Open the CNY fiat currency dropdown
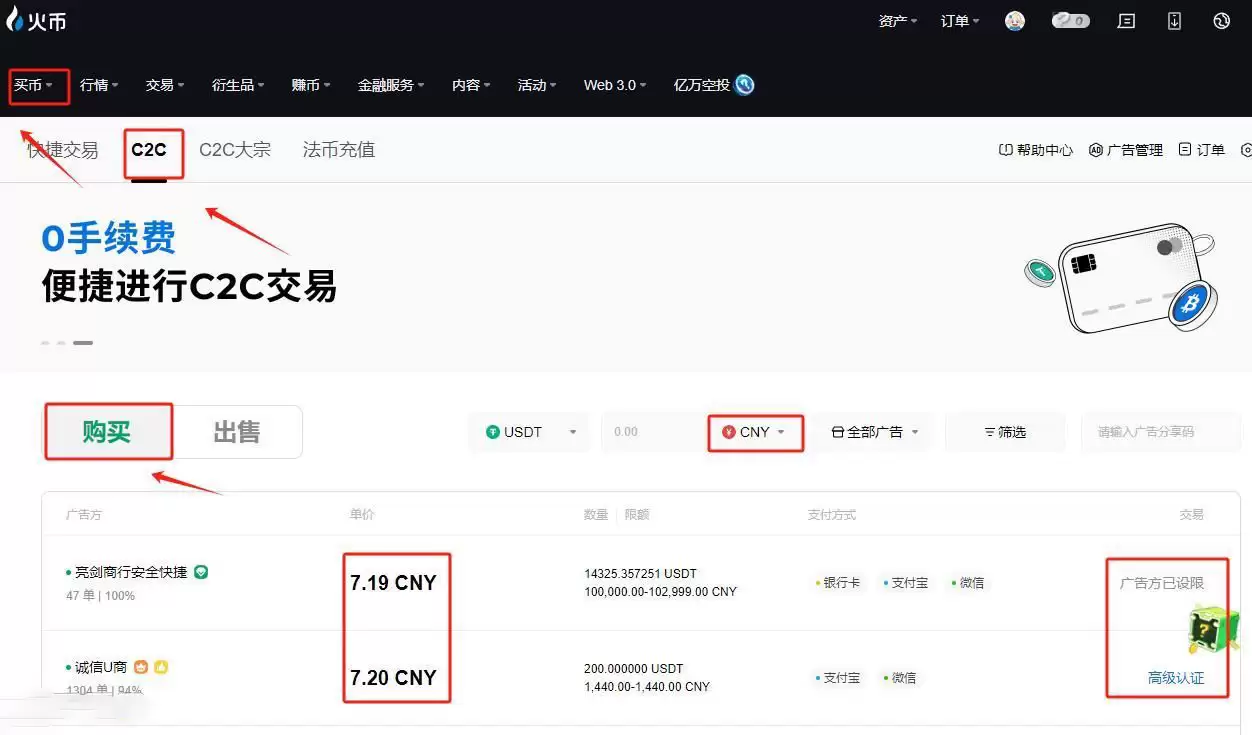Screen dimensions: 1252x735 [755, 431]
